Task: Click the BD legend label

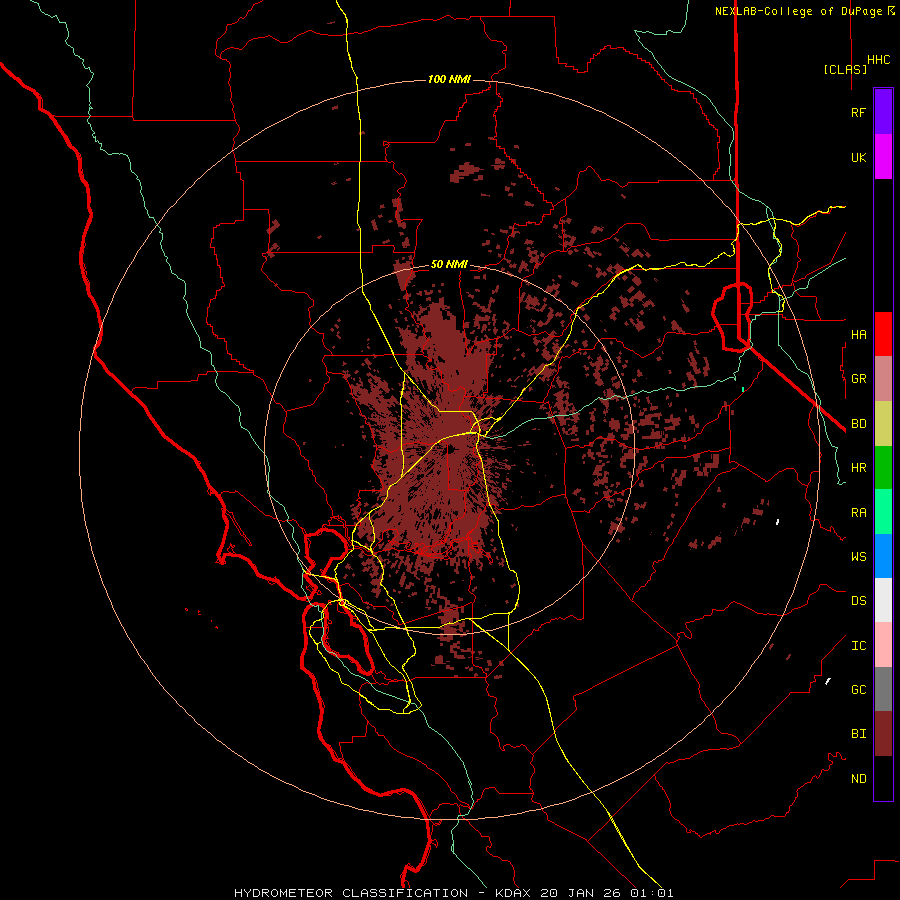Action: pos(858,424)
